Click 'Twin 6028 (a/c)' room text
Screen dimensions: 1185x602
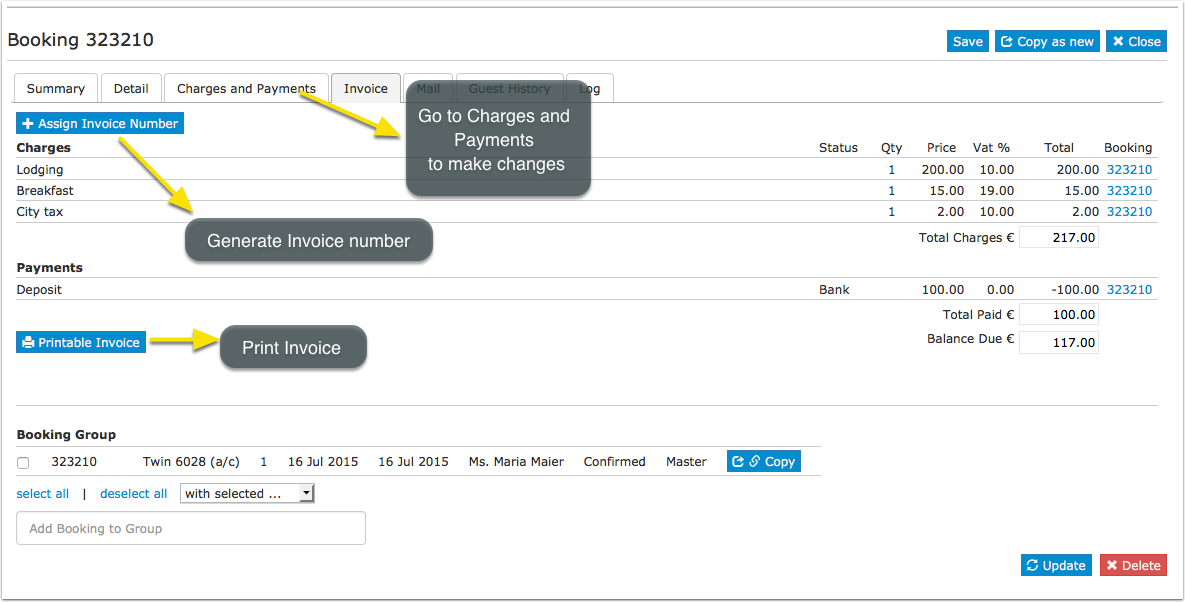click(191, 462)
